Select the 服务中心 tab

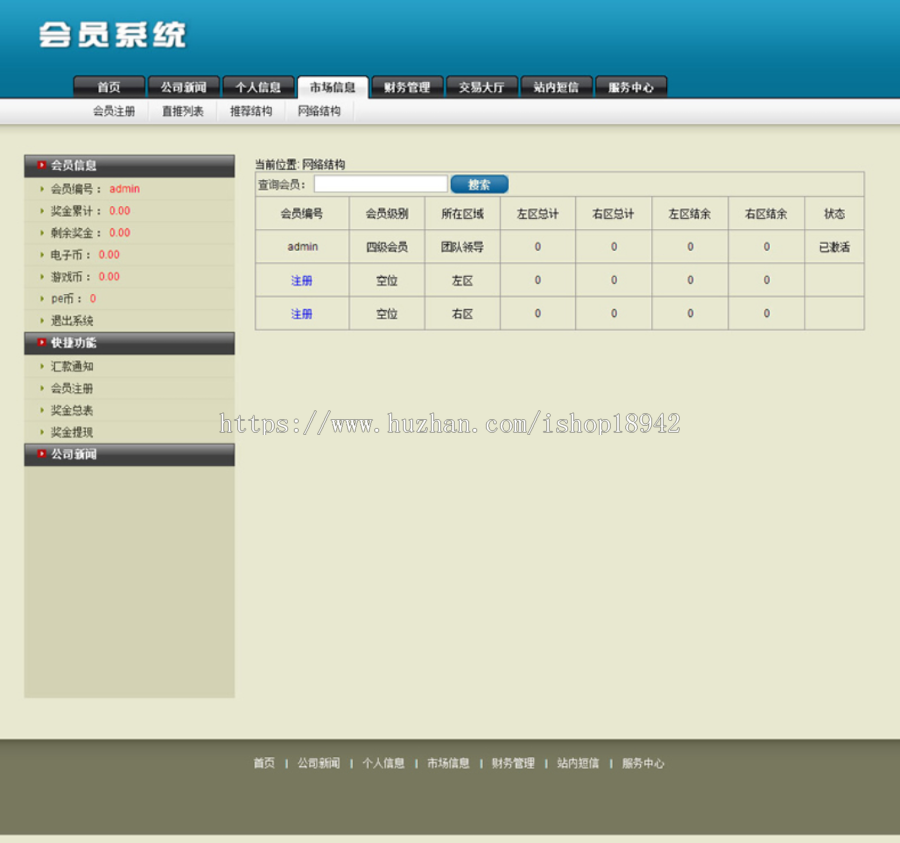pyautogui.click(x=631, y=87)
